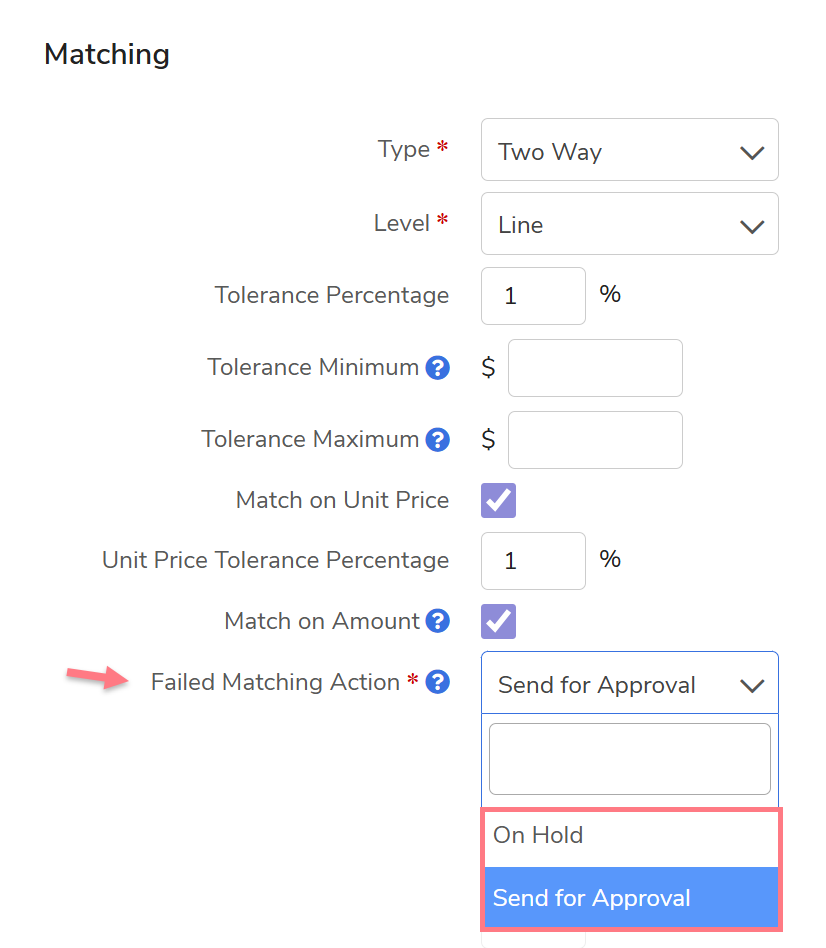Open the Type dropdown showing Two Way
Screen dimensions: 826x948
628,151
